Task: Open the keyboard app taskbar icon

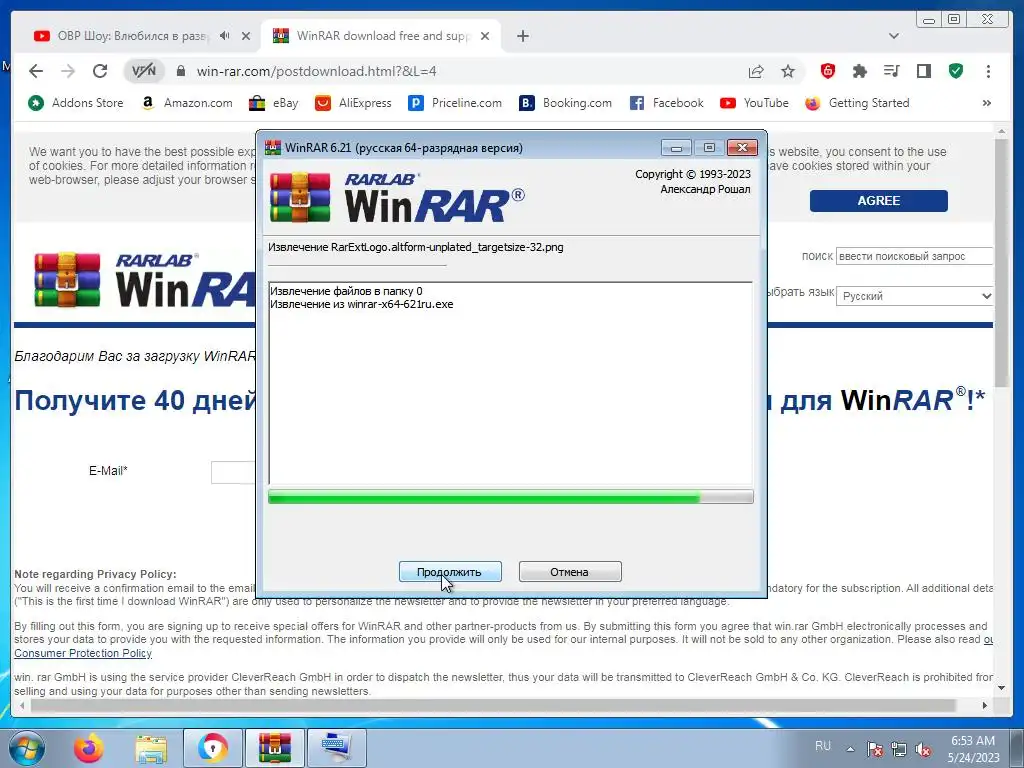Action: 337,748
